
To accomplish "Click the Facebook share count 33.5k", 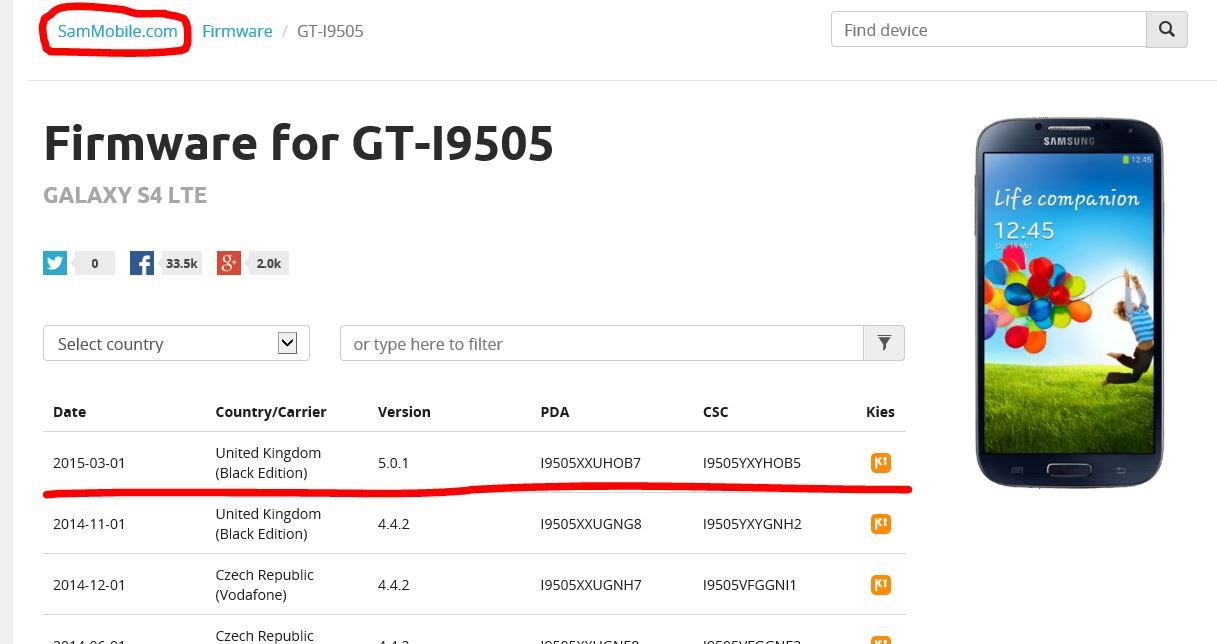I will pos(182,263).
